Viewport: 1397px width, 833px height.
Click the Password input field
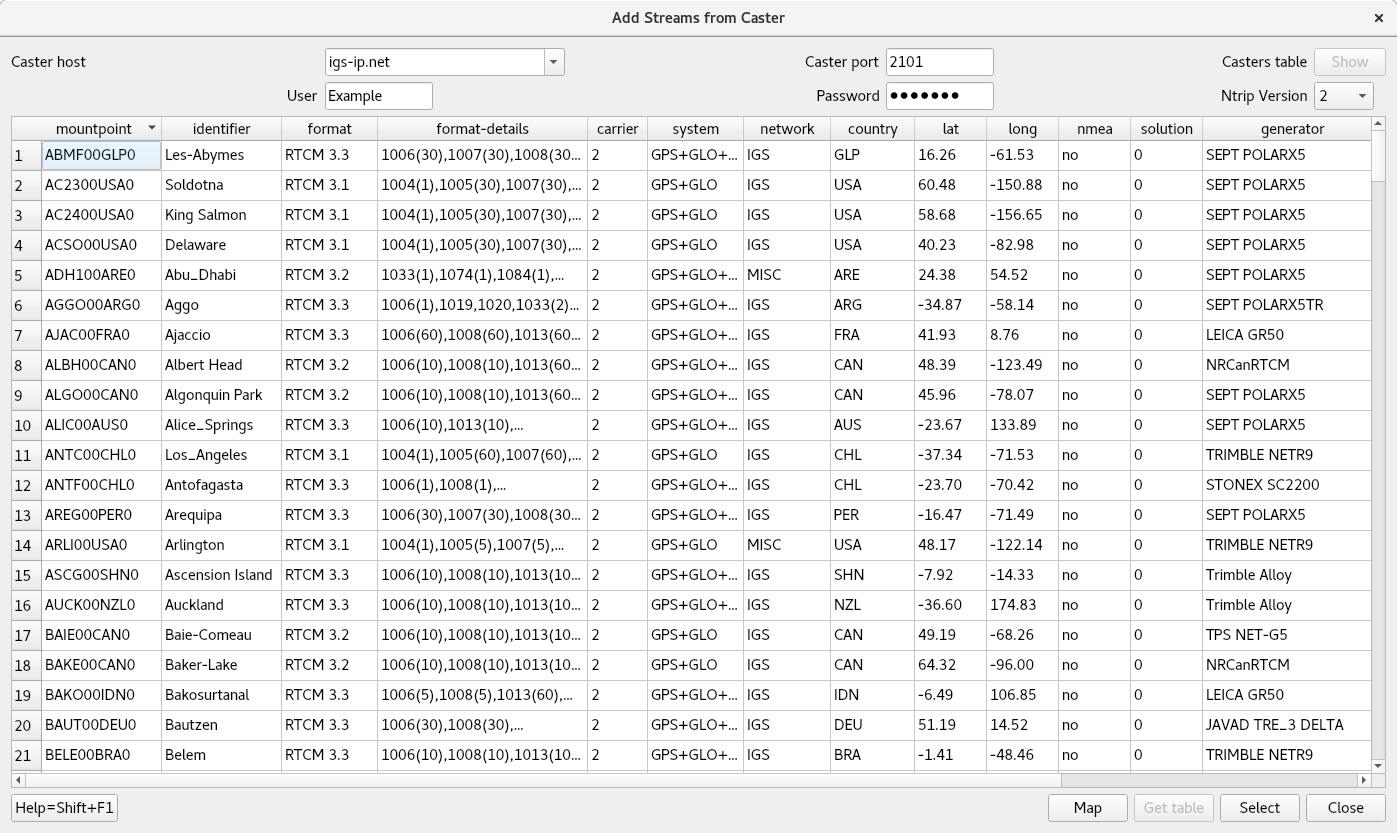coord(939,96)
